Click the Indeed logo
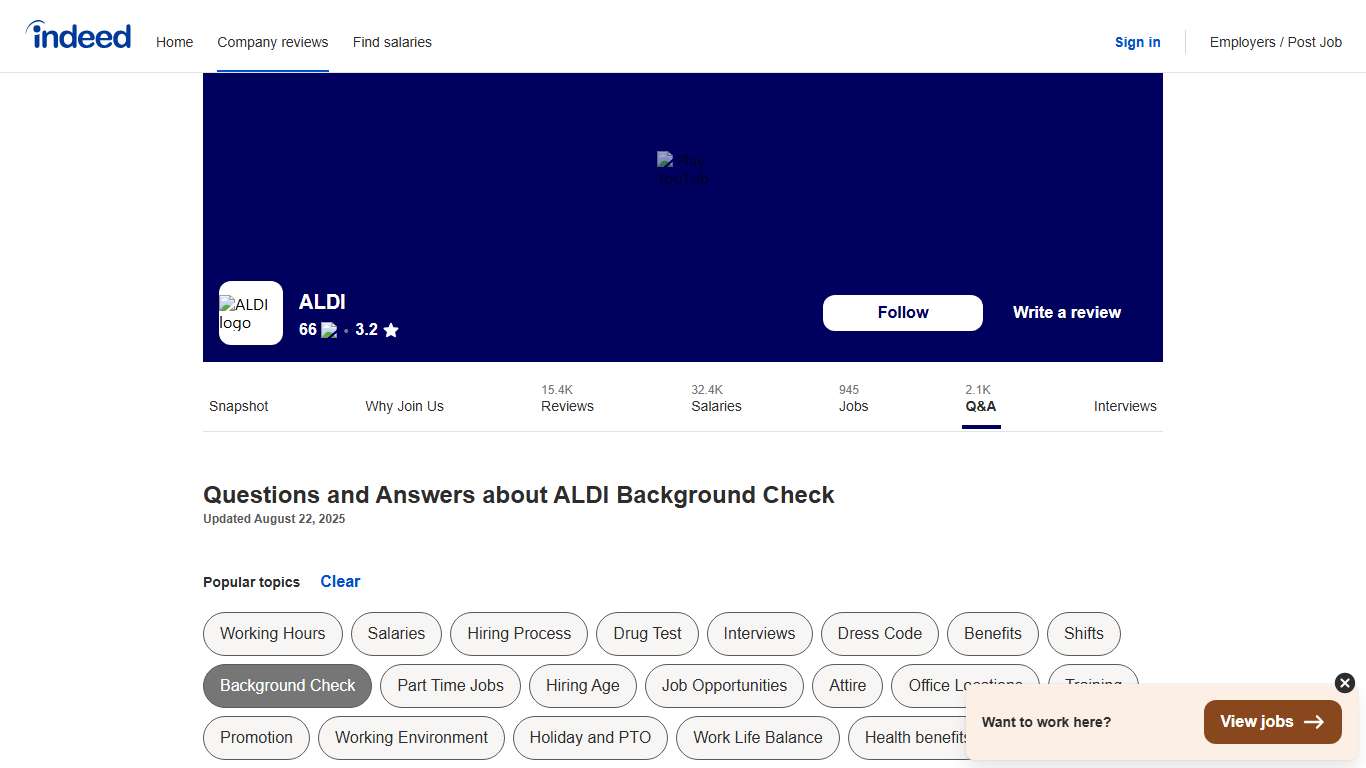 coord(78,35)
